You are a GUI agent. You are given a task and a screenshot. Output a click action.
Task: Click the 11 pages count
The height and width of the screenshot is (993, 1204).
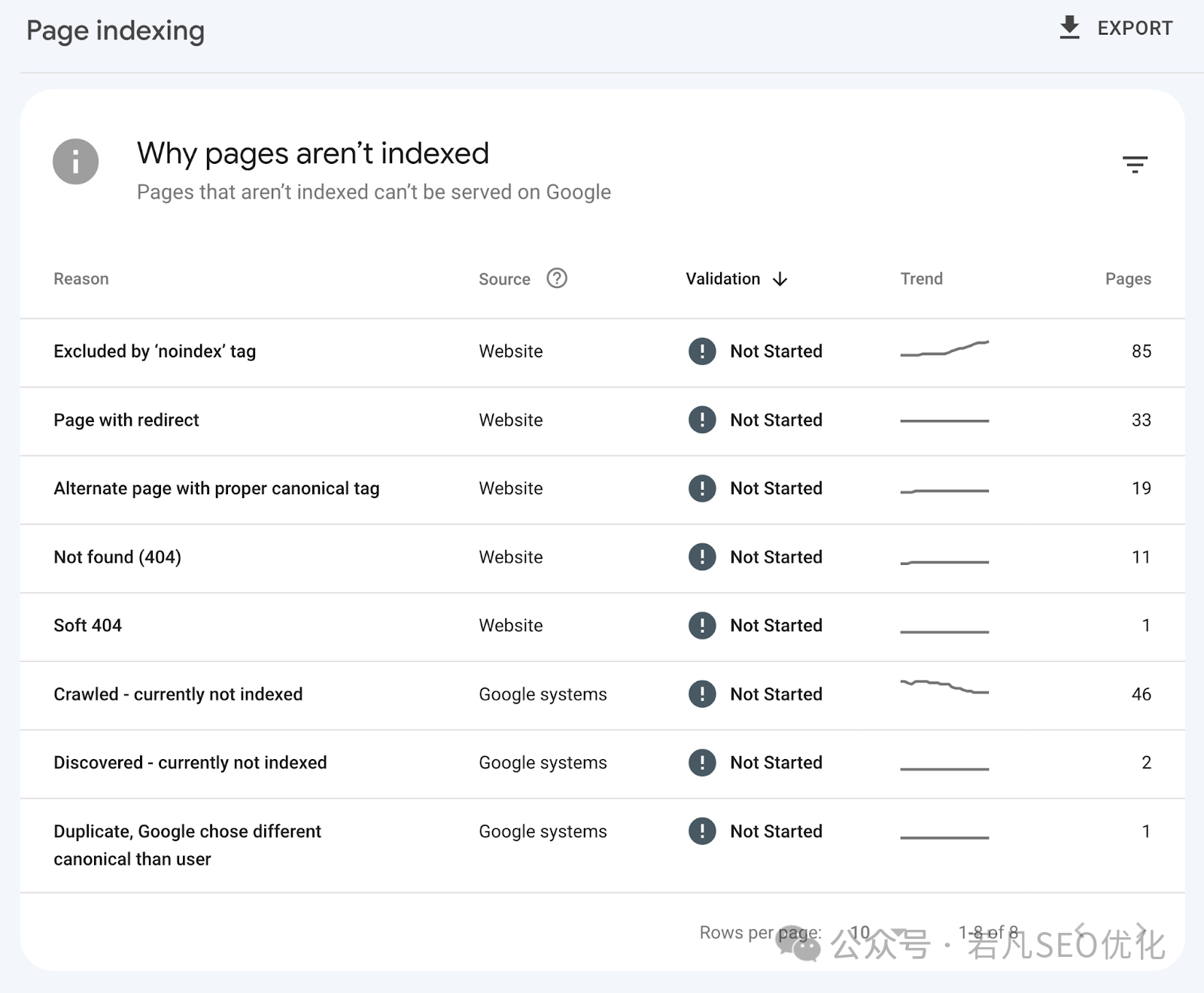click(x=1142, y=557)
